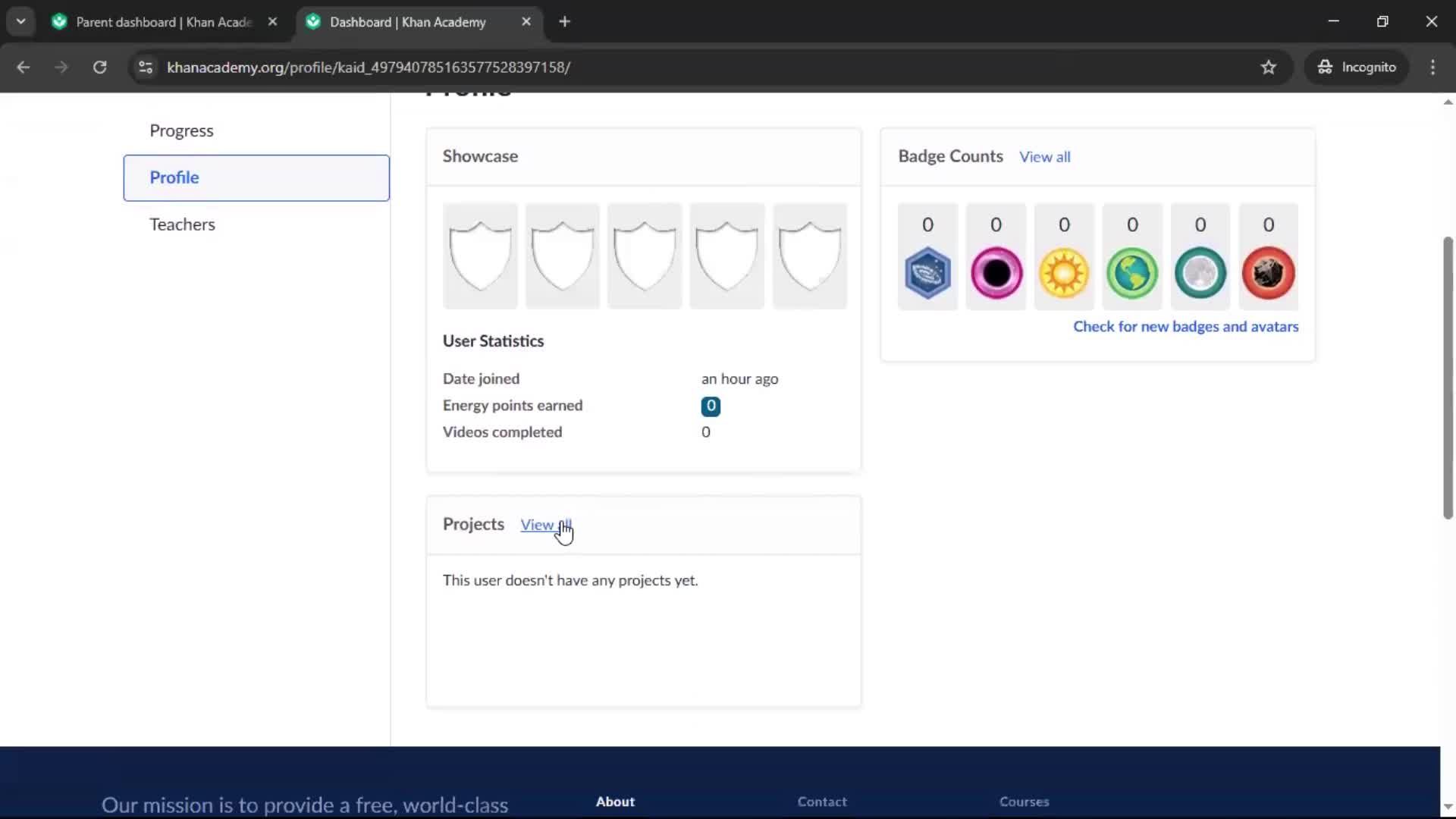The width and height of the screenshot is (1456, 819).
Task: Select the third empty showcase shield
Action: coord(645,256)
